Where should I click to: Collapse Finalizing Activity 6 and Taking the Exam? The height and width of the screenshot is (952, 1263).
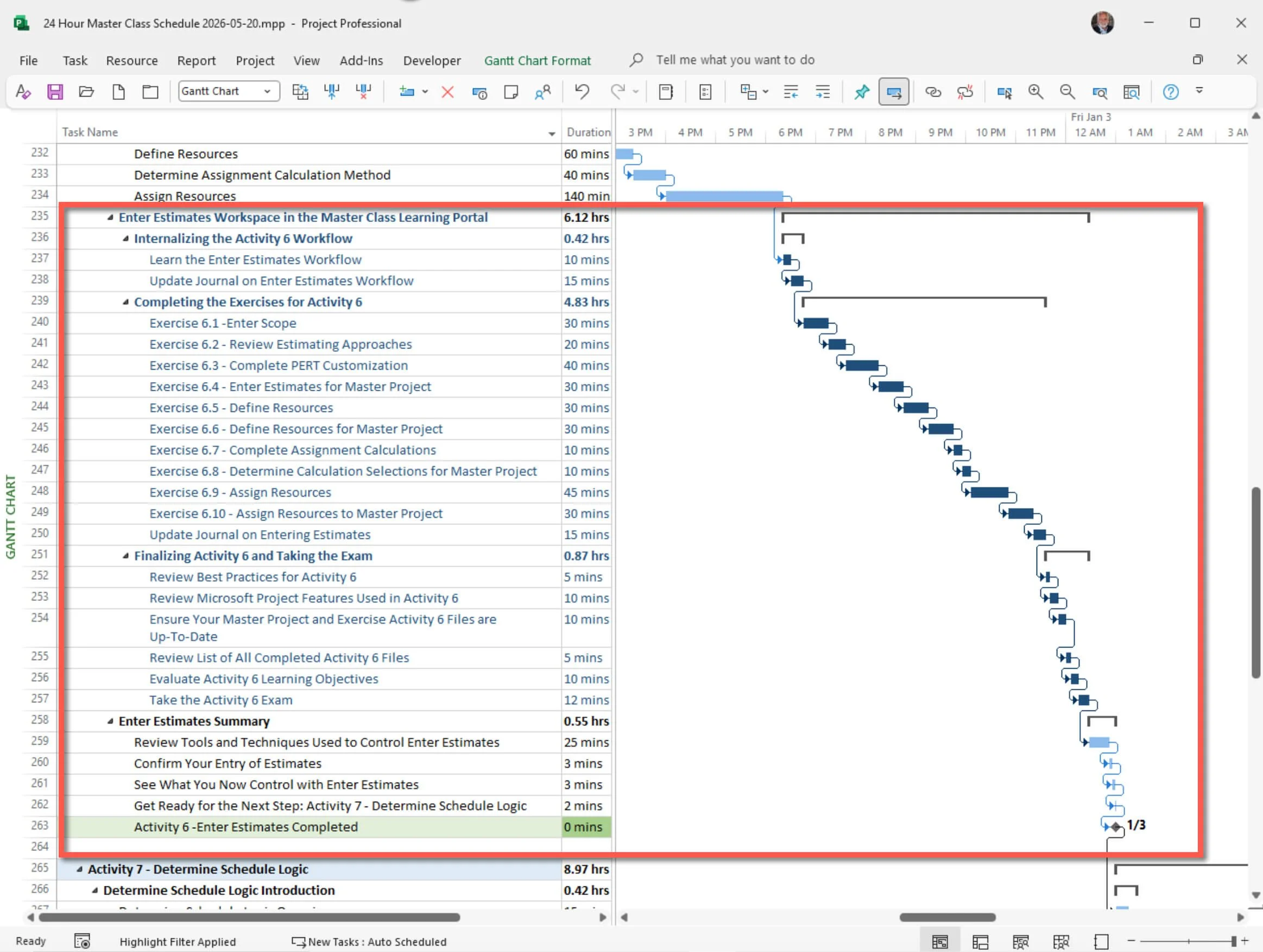click(125, 556)
